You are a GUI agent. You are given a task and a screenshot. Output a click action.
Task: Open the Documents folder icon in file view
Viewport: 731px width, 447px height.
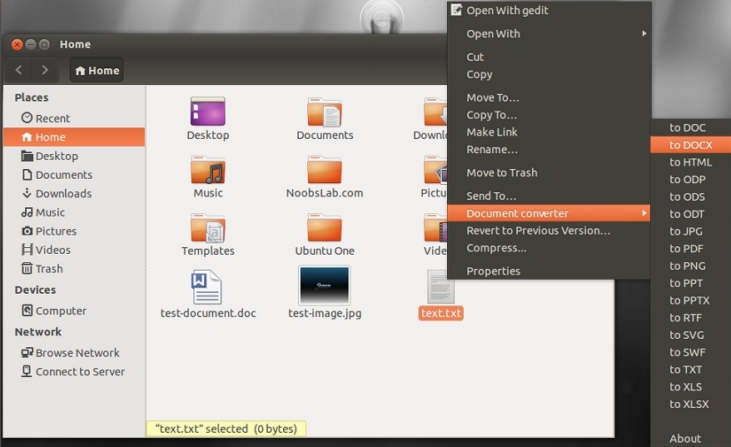[x=324, y=112]
